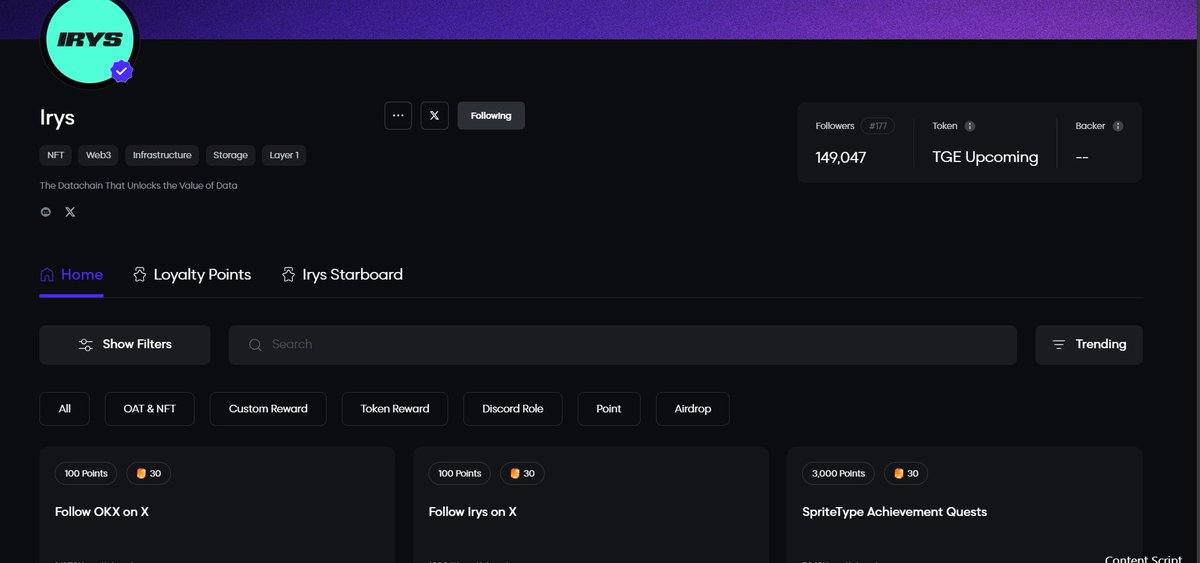
Task: Click the Irys logo avatar
Action: [x=90, y=39]
